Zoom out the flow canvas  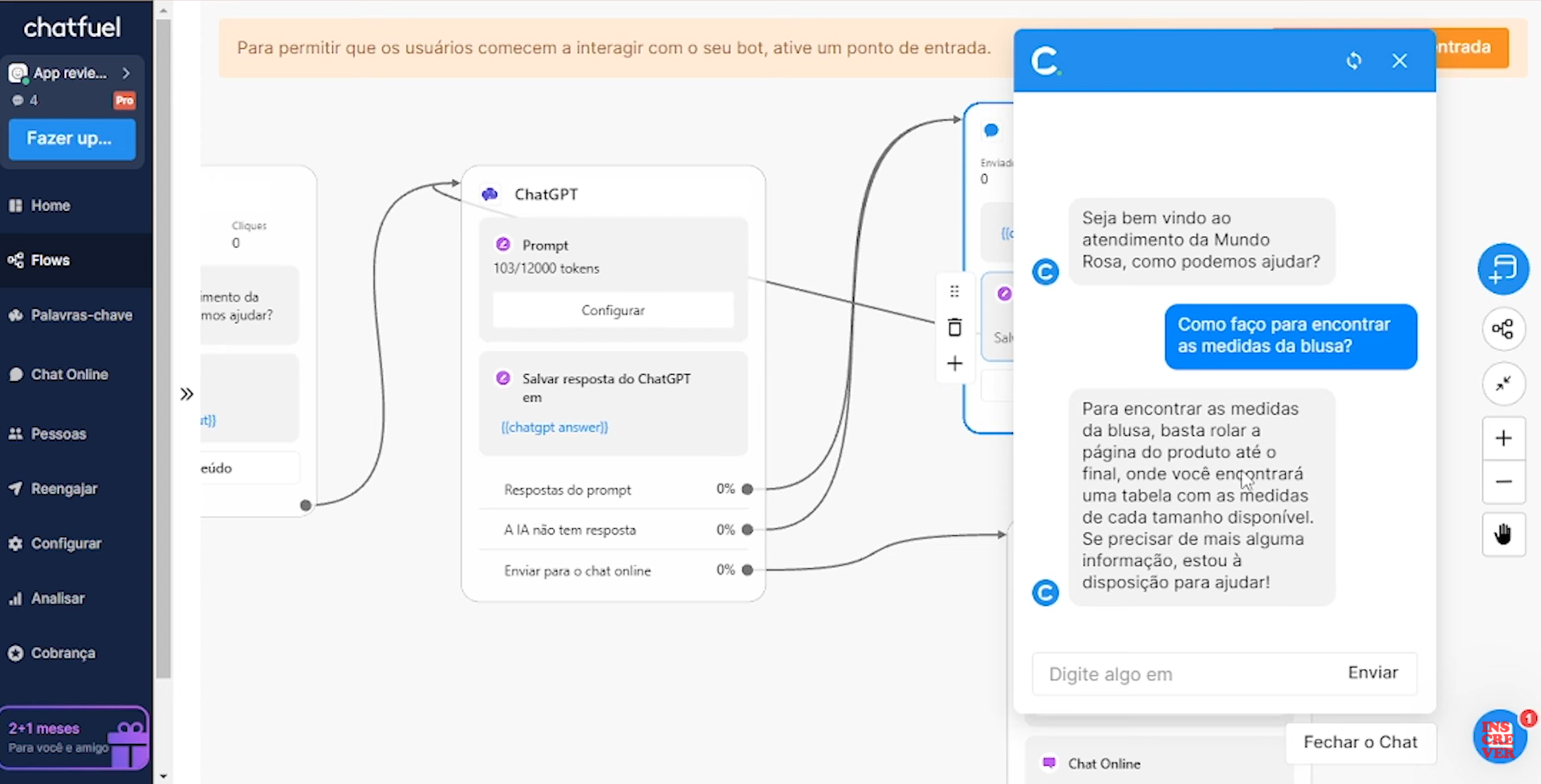coord(1503,481)
